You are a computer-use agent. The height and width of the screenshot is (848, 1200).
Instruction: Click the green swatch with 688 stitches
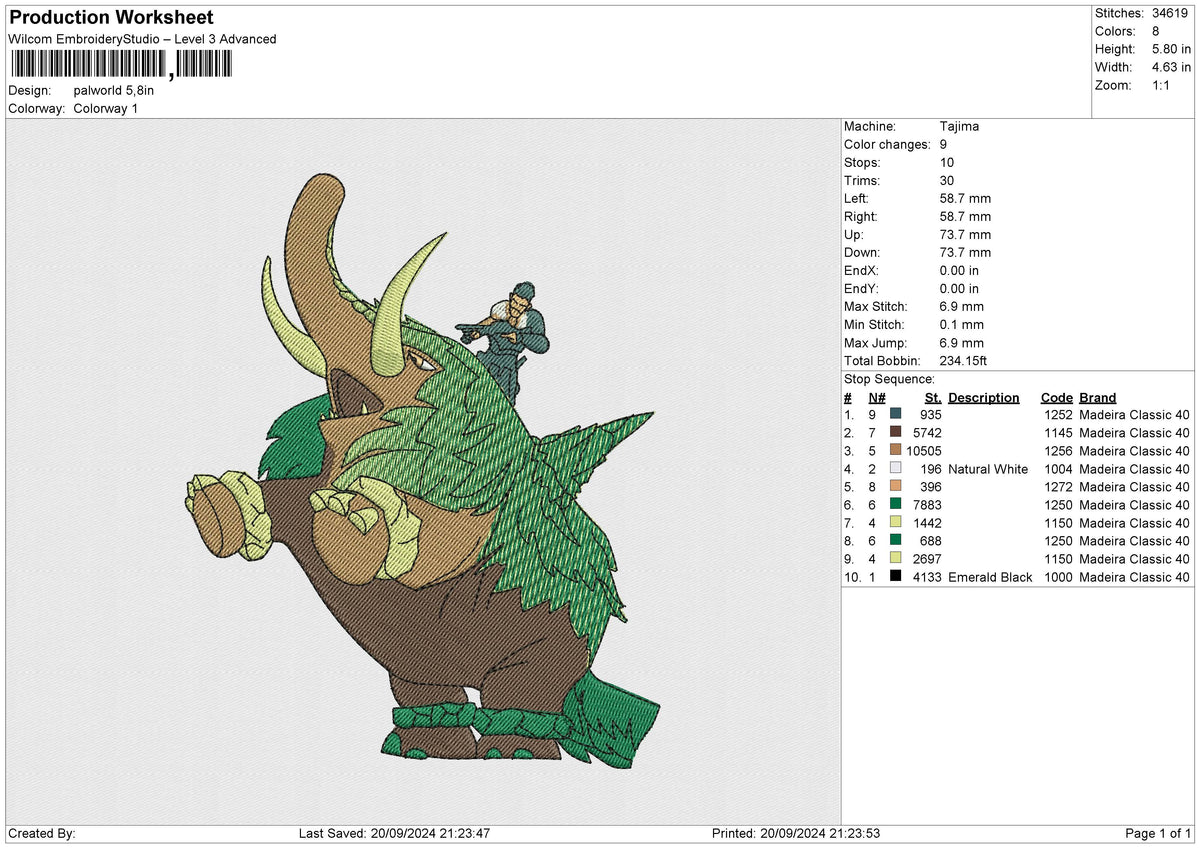[x=896, y=541]
